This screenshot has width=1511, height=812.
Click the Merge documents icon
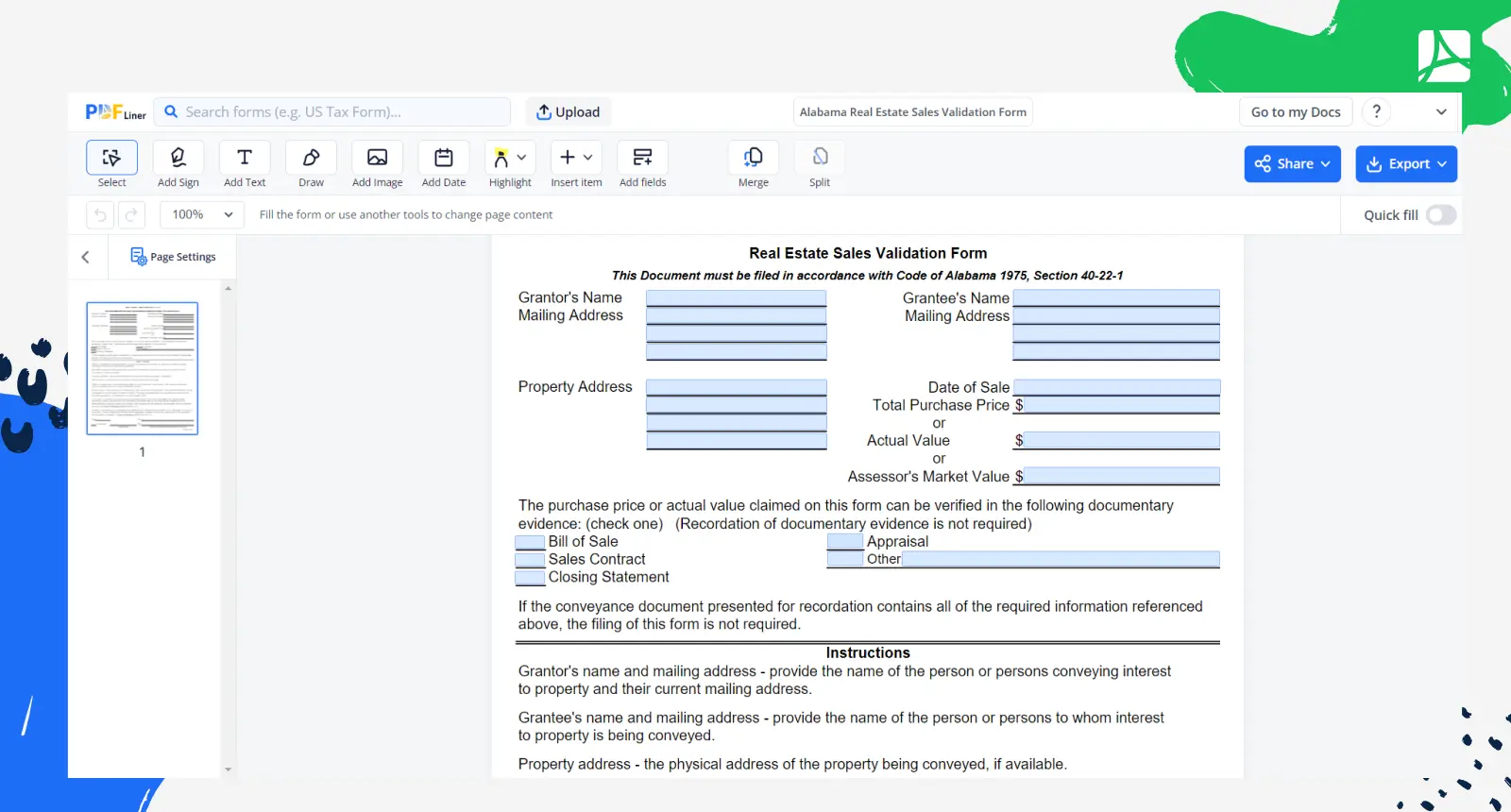753,158
